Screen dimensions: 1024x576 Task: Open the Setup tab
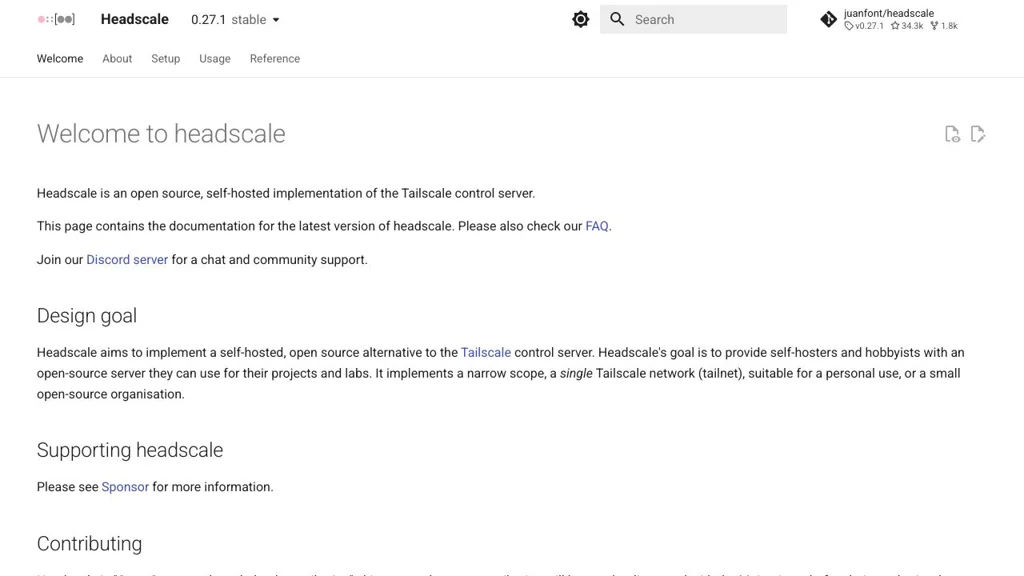pos(166,59)
